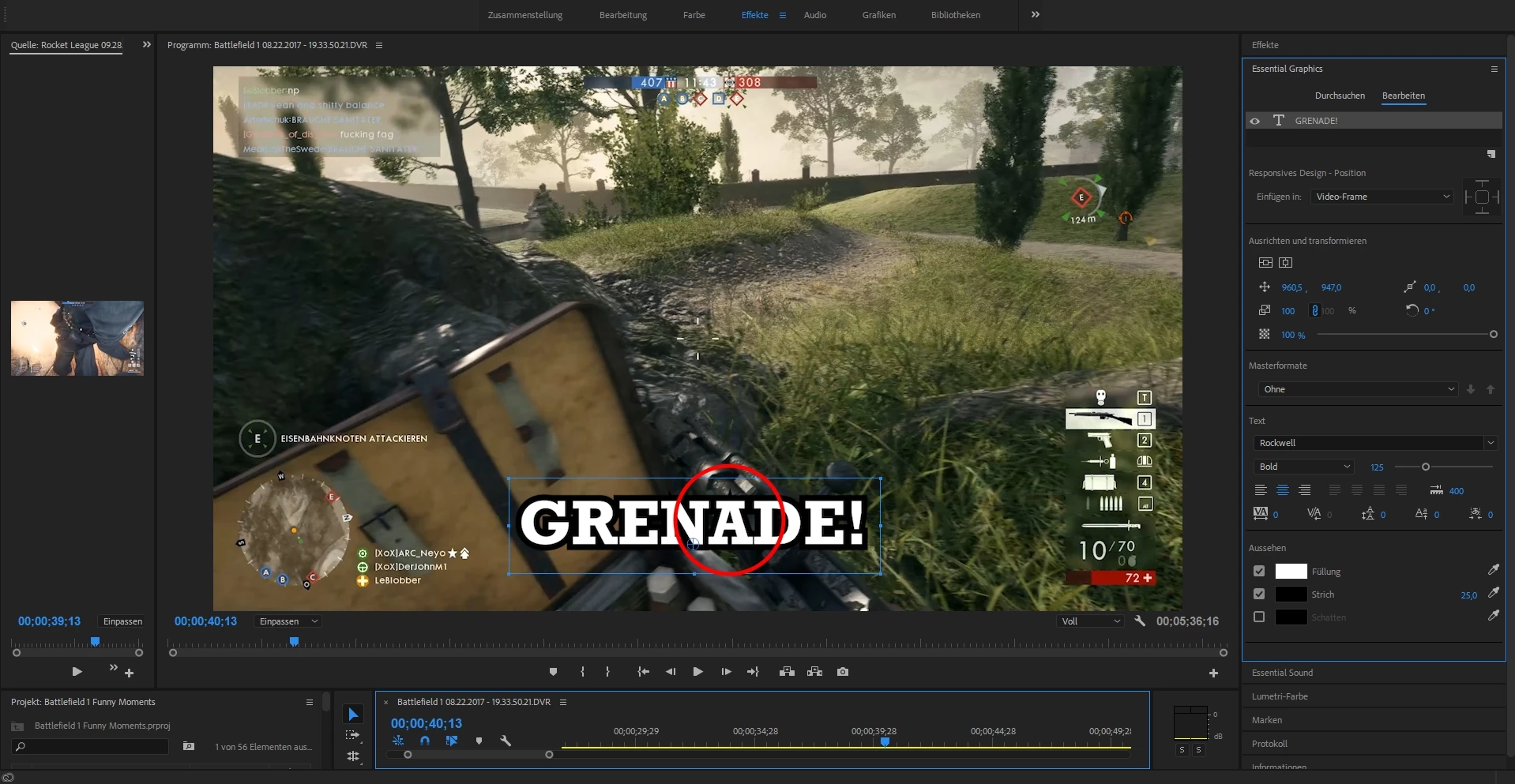Select the Ripple Edit tool
Screen dimensions: 1515x784
353,756
